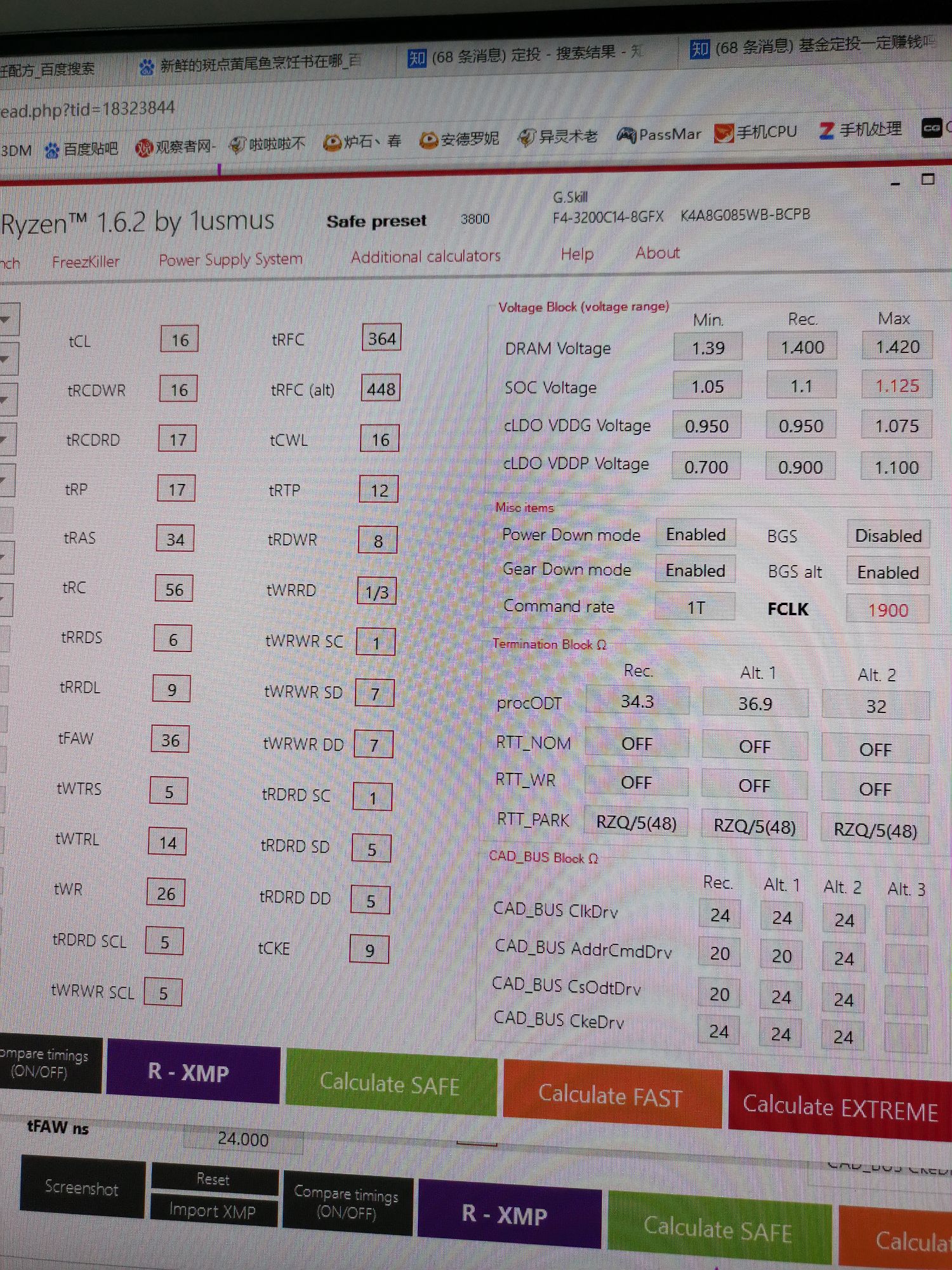Click the 异灵术老 bookmark

559,137
